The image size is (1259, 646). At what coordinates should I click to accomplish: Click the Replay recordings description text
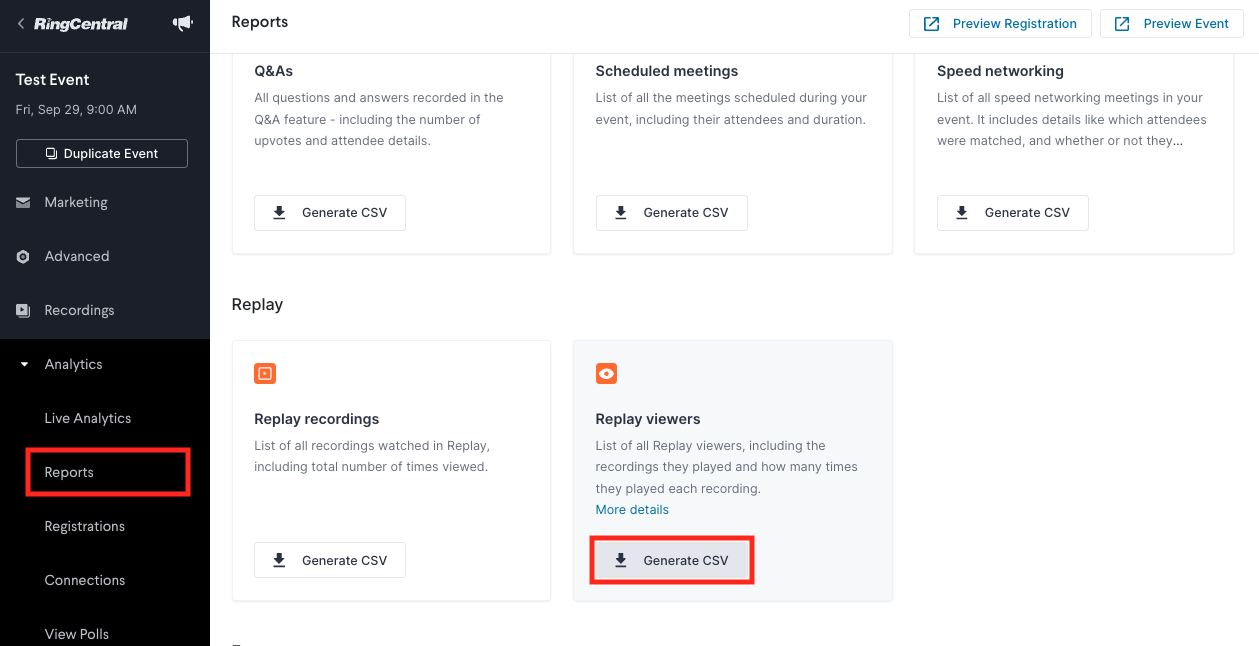click(372, 456)
